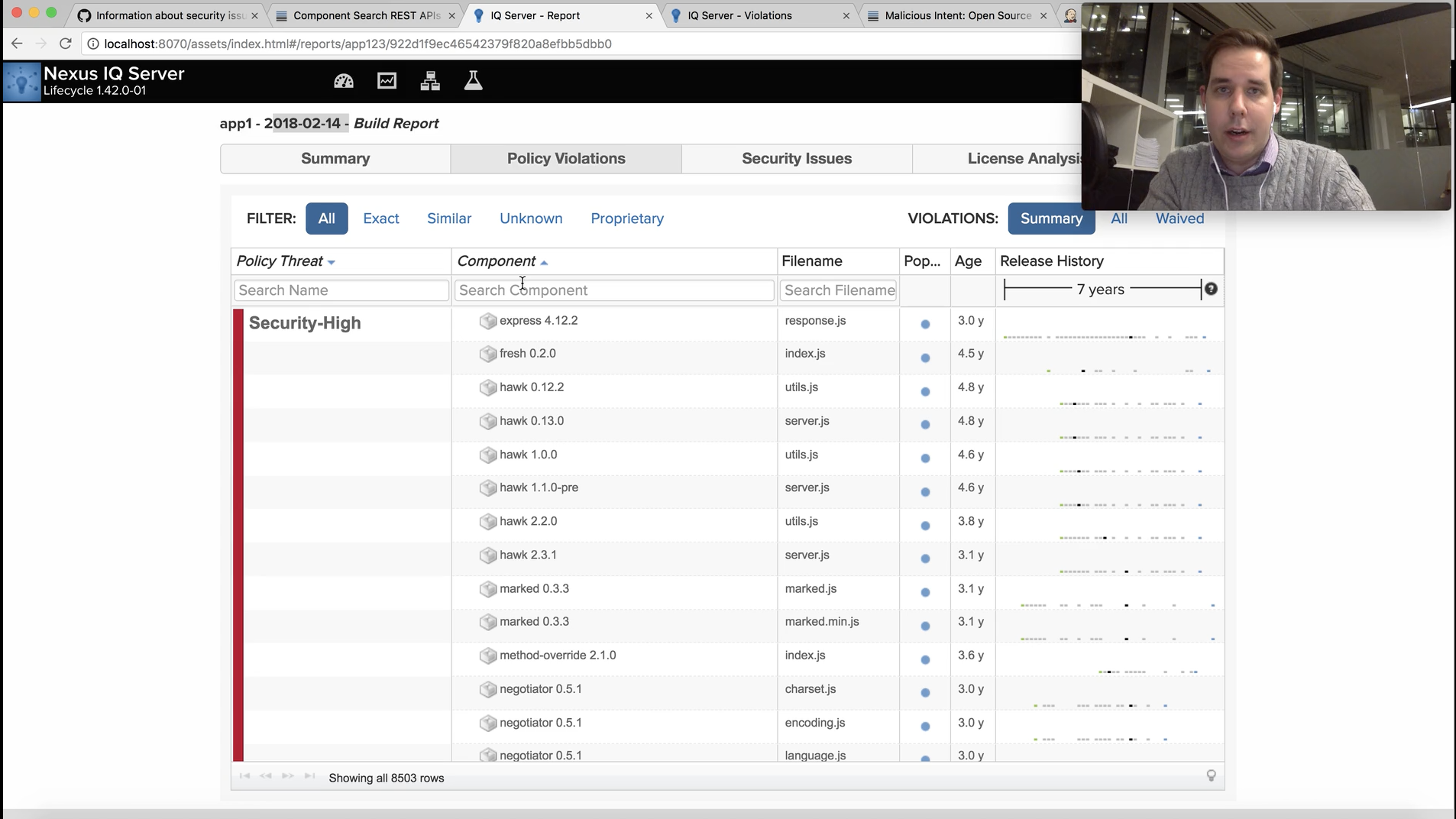Open the Dashboard gauge icon

(344, 81)
